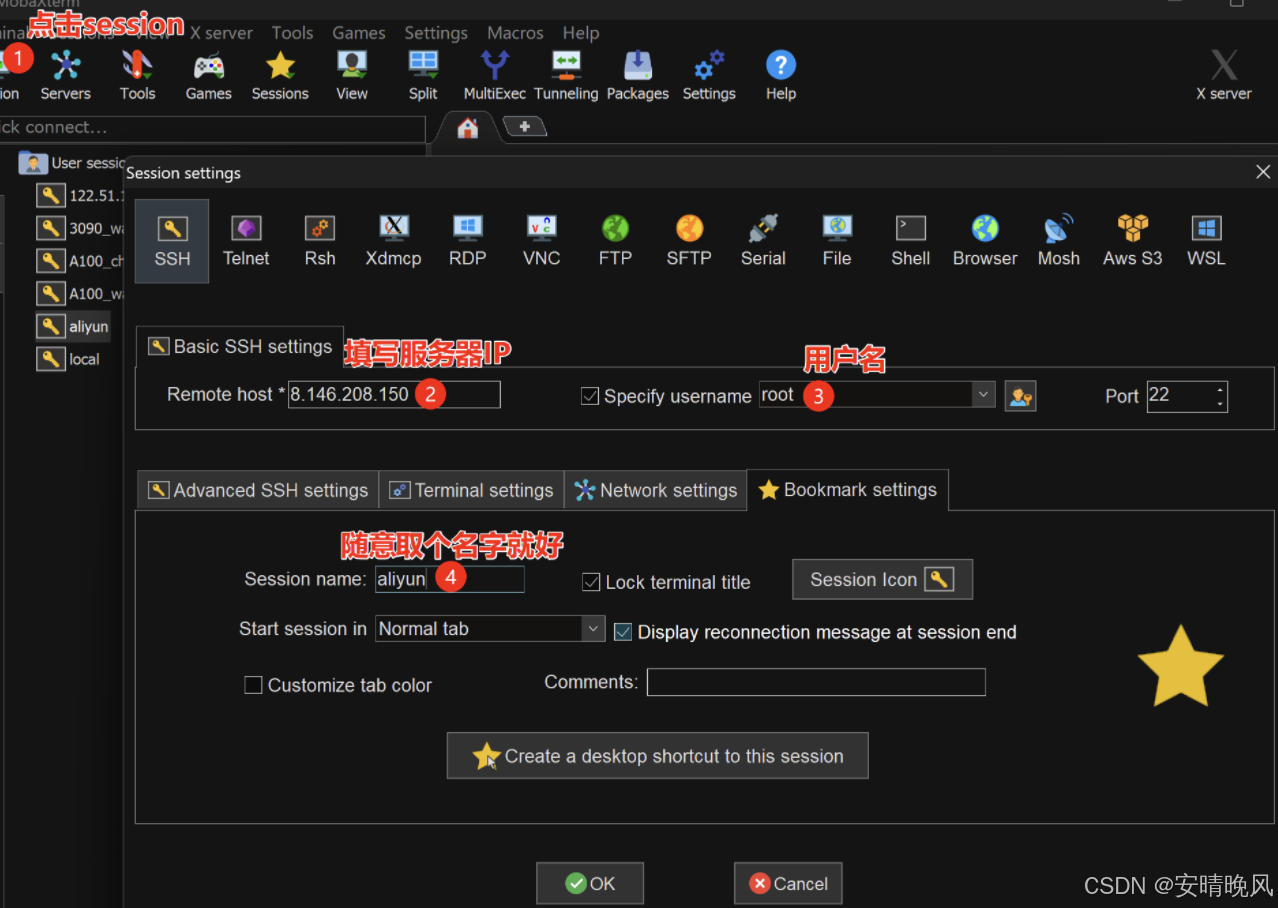This screenshot has height=908, width=1278.
Task: Select the Rsh session type
Action: 320,241
